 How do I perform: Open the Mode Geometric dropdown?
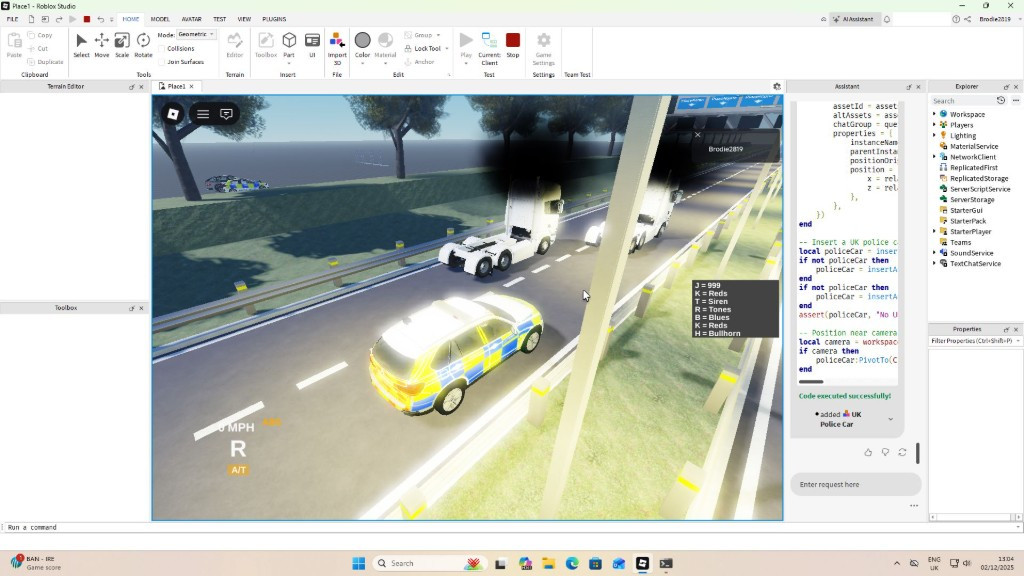tap(196, 34)
